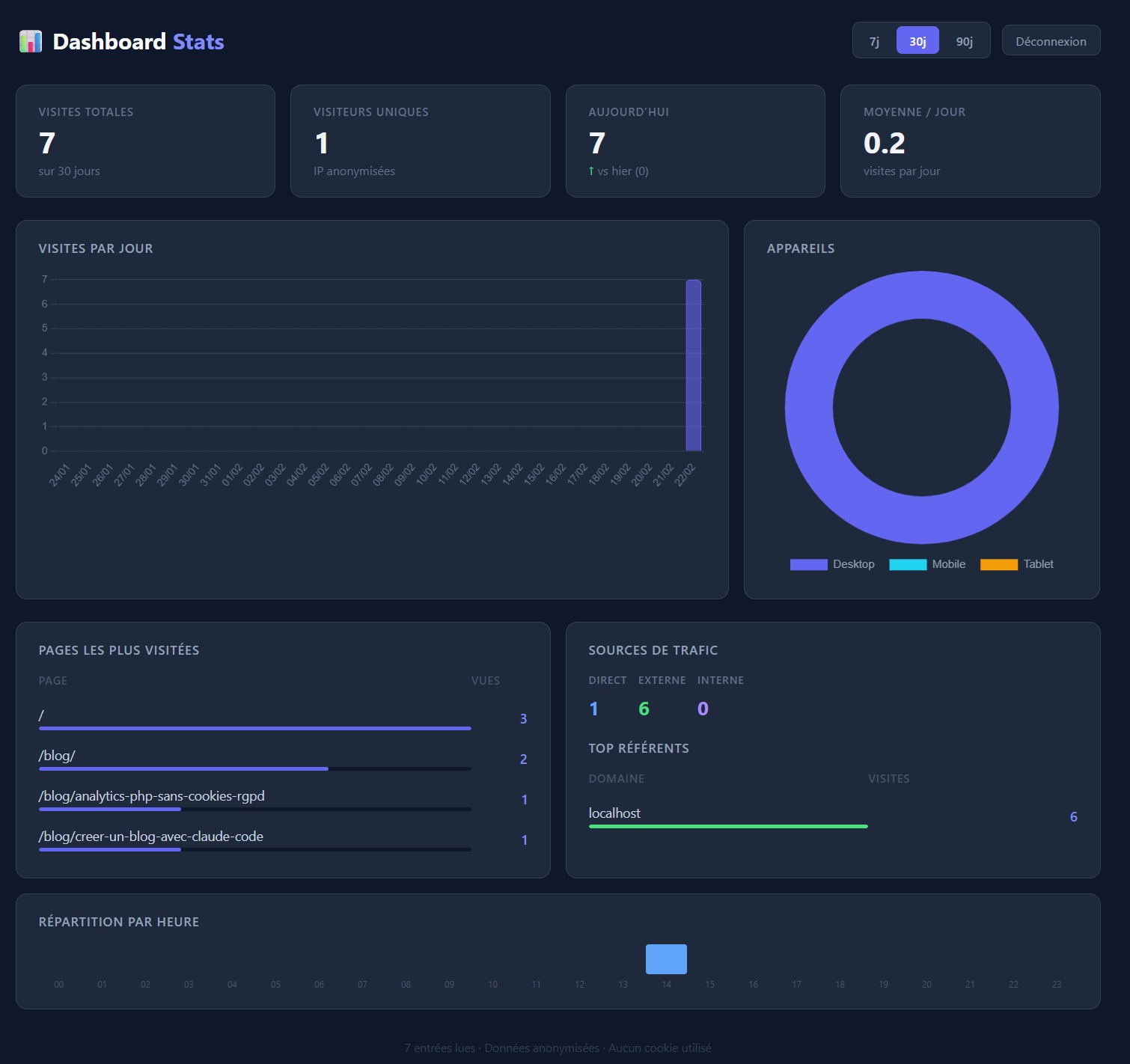This screenshot has height=1064, width=1130.
Task: Select the 30j period tab
Action: 917,41
